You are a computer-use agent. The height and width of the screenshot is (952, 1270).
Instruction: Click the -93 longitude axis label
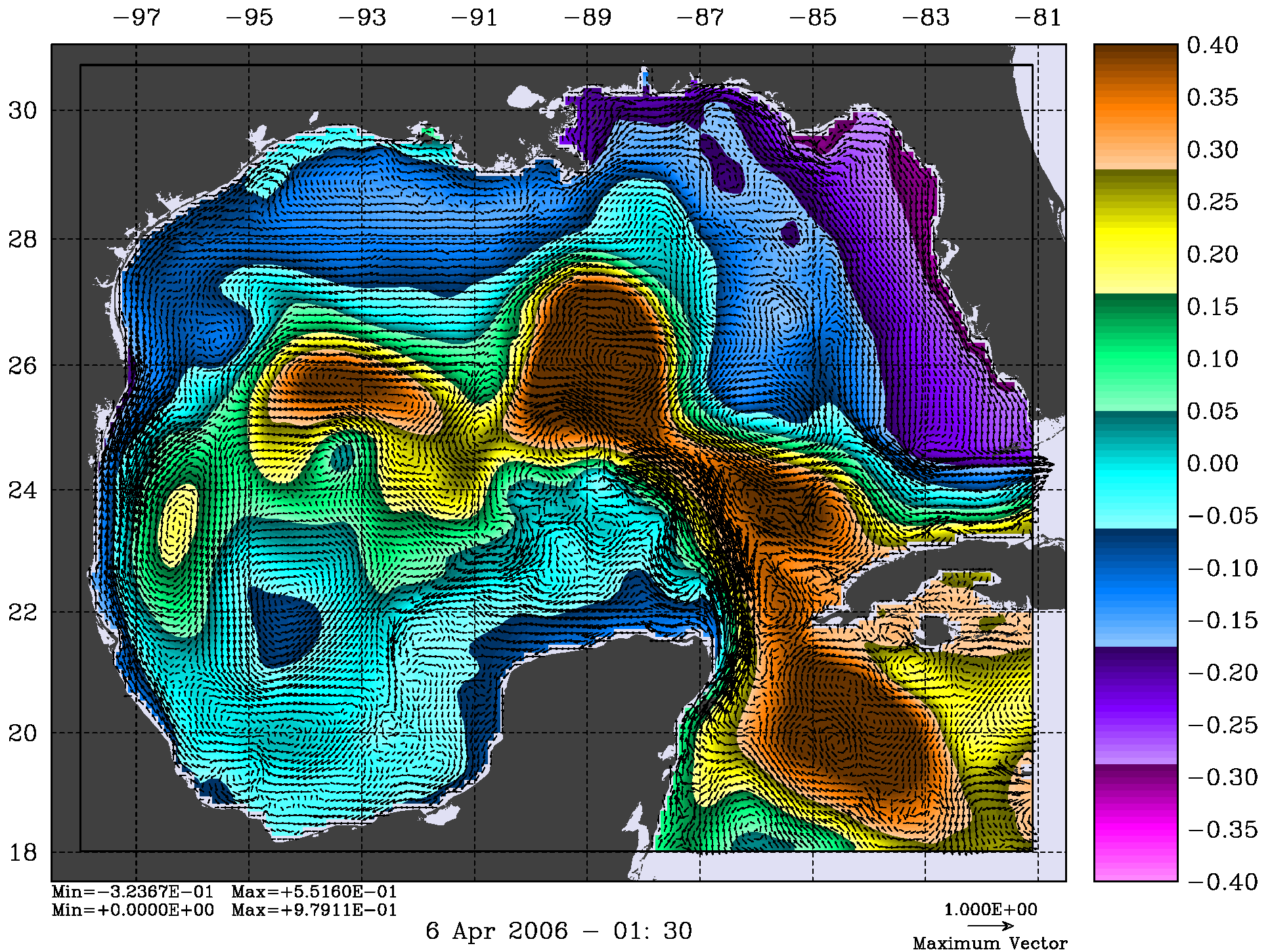[x=362, y=17]
